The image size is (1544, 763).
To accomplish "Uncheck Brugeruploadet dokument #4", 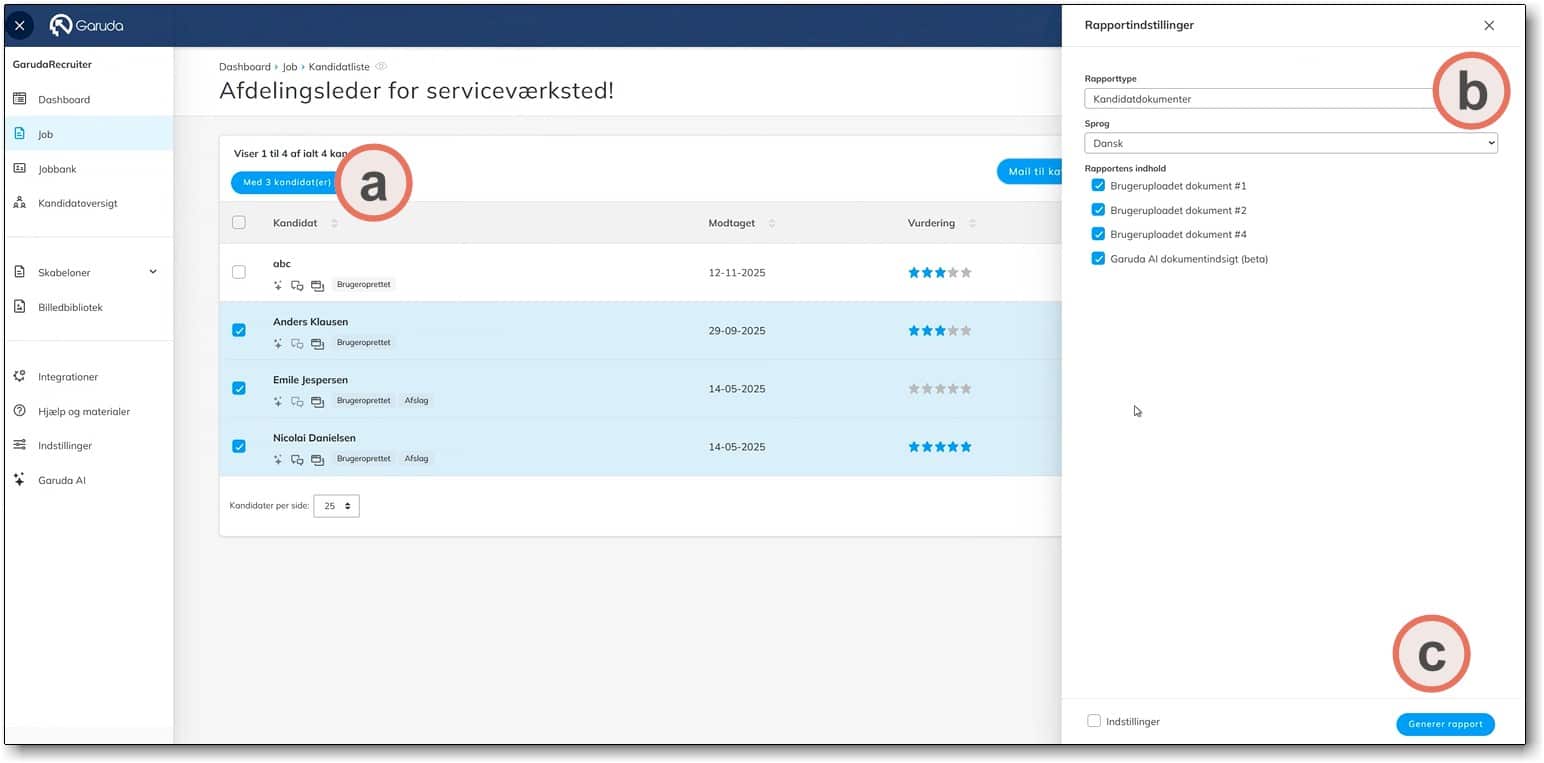I will [x=1098, y=234].
